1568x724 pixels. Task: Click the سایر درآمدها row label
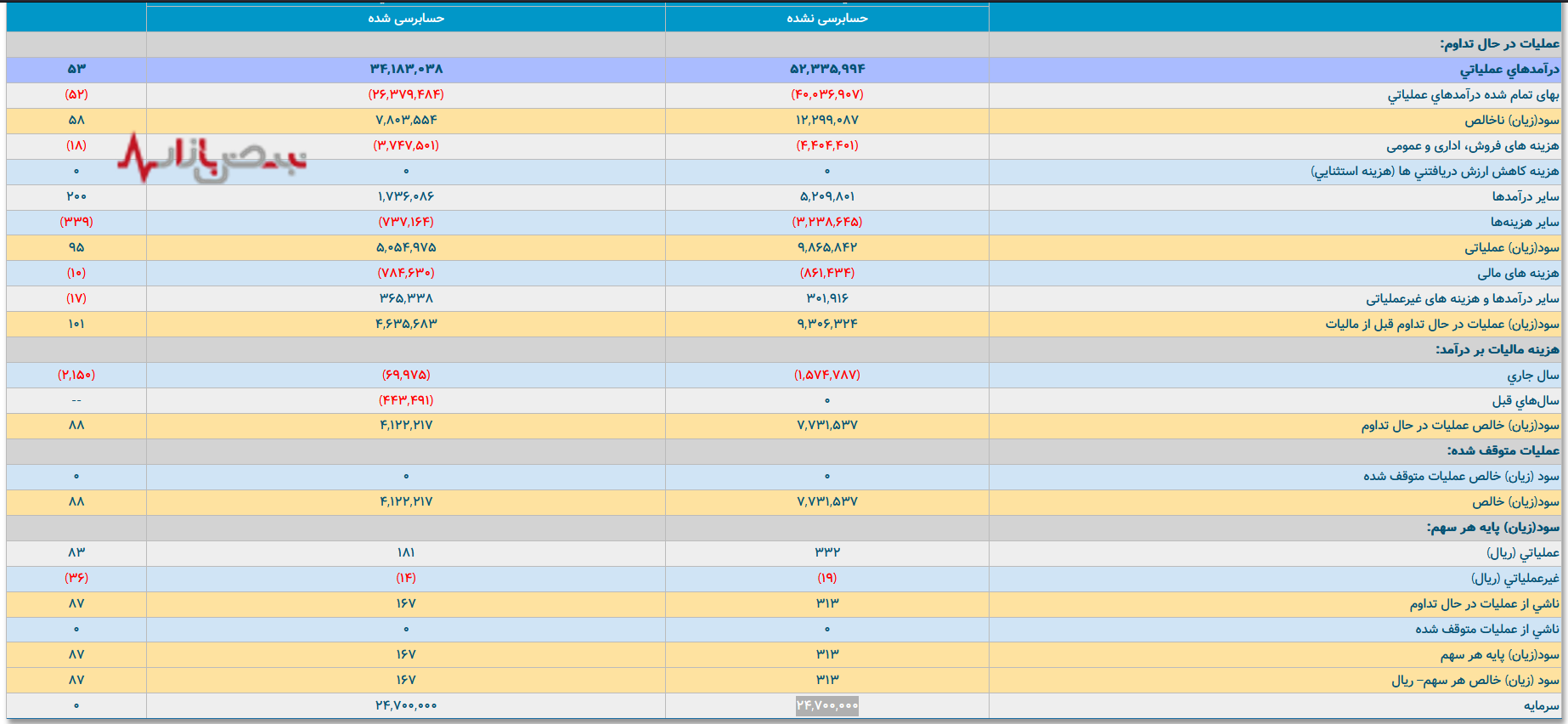point(1525,196)
